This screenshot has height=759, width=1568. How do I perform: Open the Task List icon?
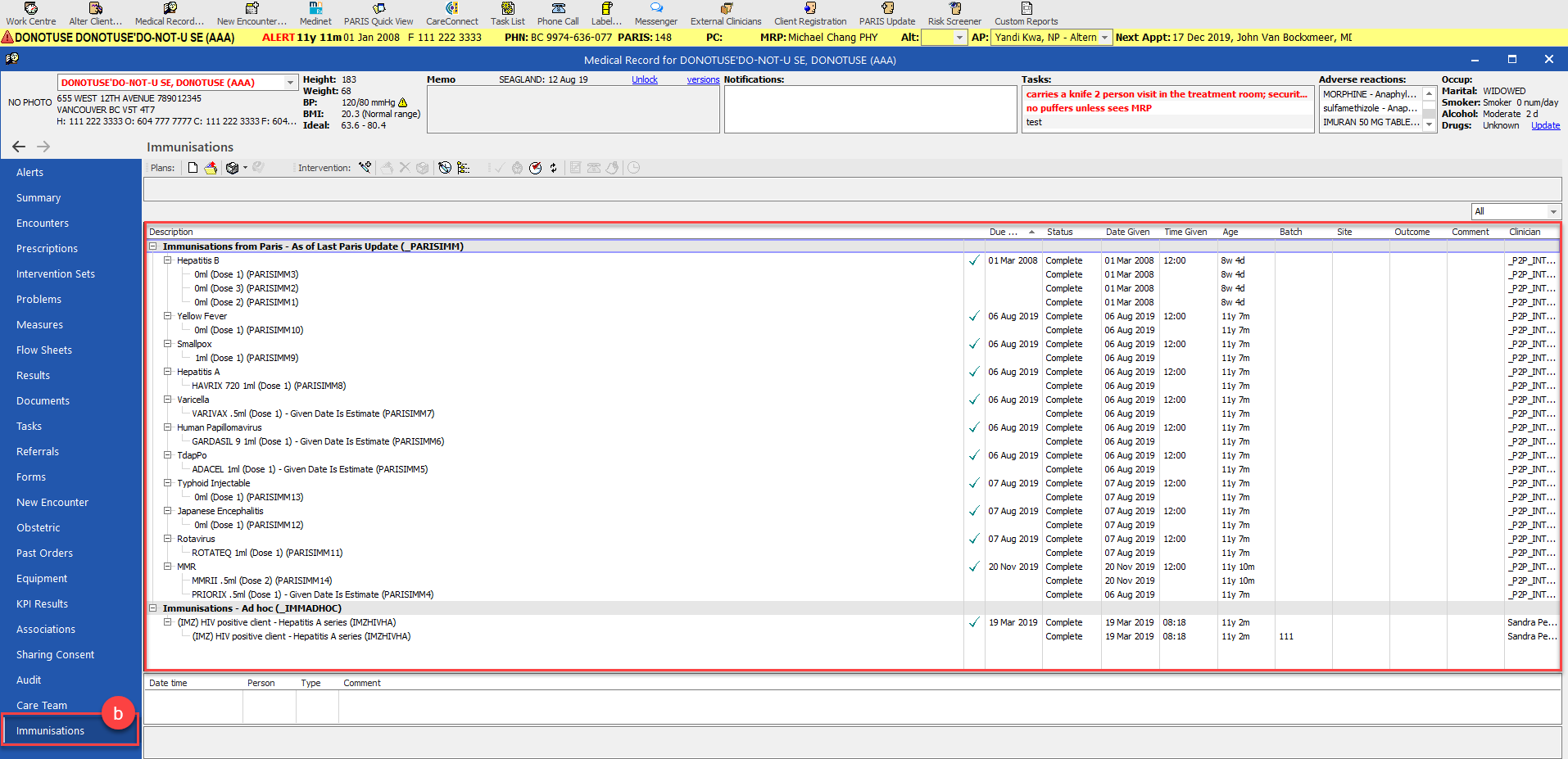(508, 14)
